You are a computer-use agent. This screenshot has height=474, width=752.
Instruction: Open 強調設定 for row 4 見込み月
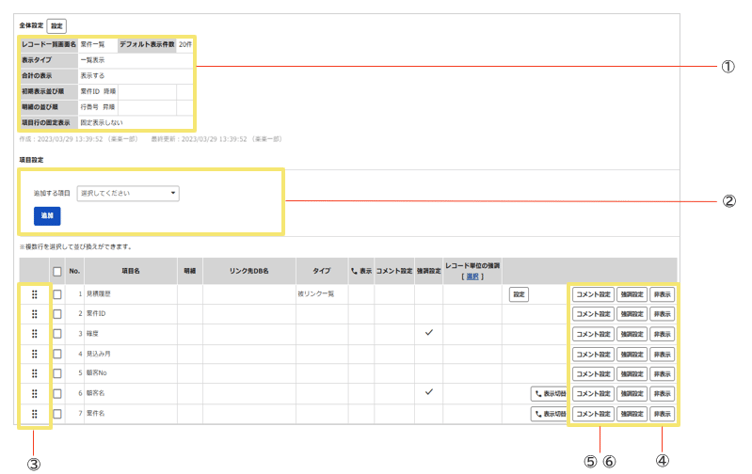(632, 355)
